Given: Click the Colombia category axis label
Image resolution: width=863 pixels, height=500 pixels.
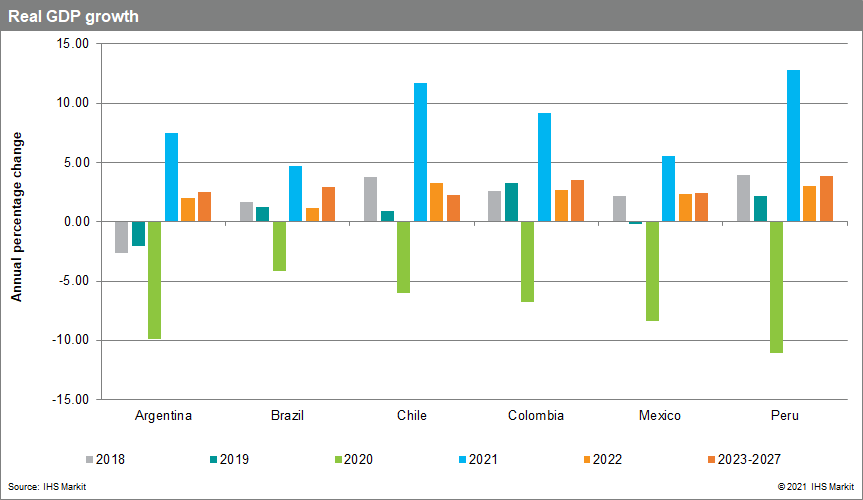Looking at the screenshot, I should click(x=536, y=416).
